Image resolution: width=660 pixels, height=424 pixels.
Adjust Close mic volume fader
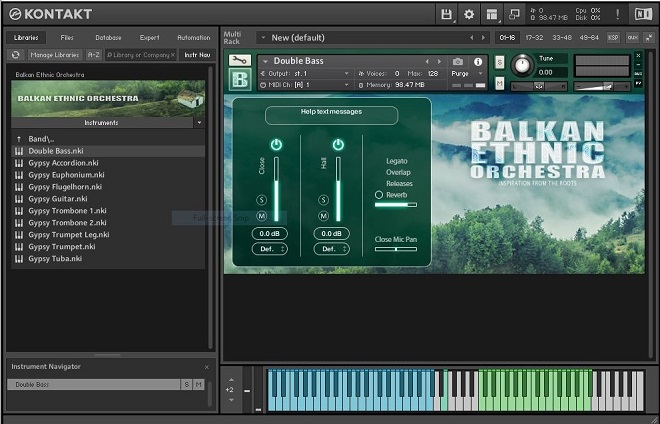point(276,189)
